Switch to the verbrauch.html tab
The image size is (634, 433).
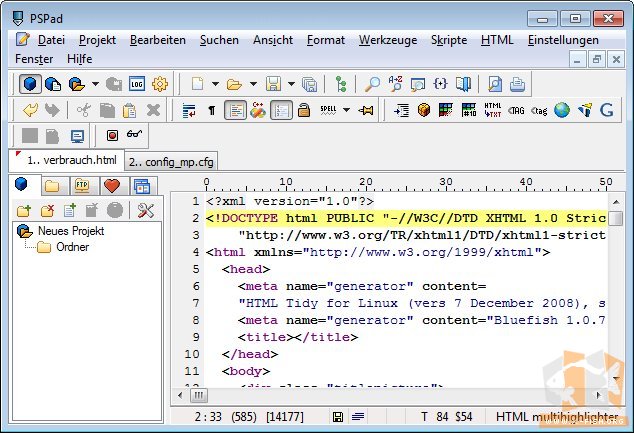(67, 160)
